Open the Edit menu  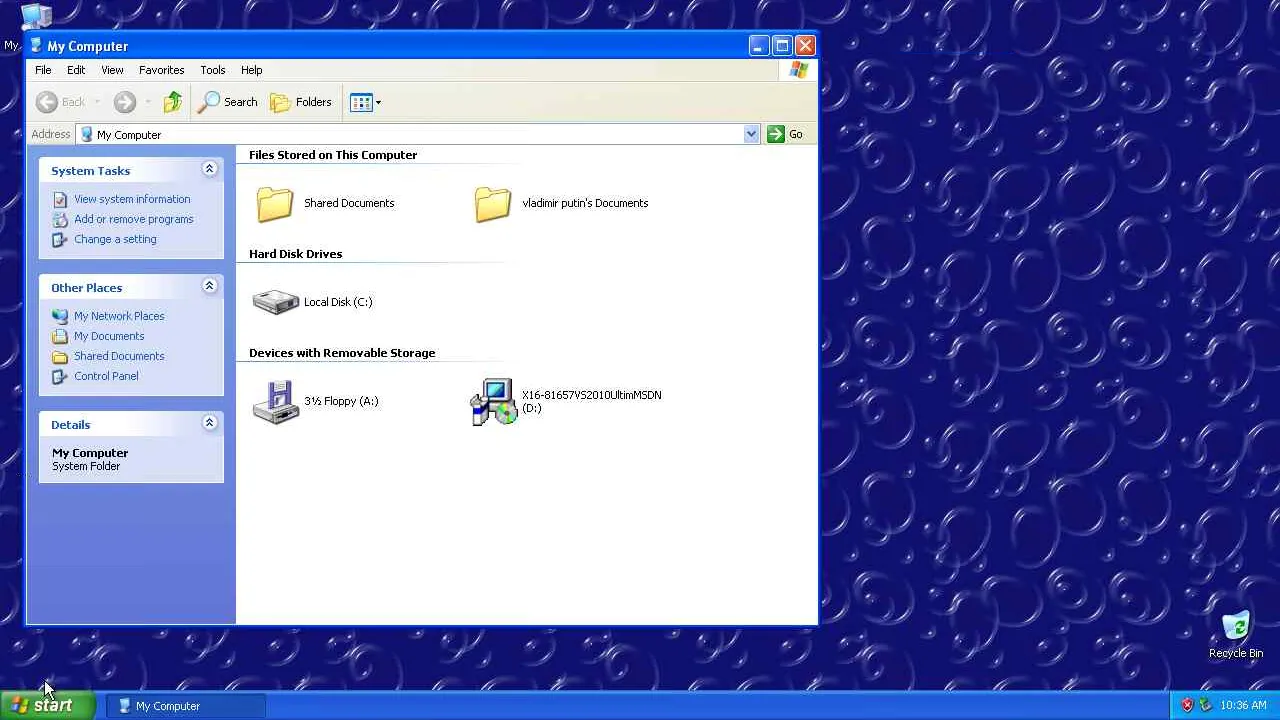point(76,70)
